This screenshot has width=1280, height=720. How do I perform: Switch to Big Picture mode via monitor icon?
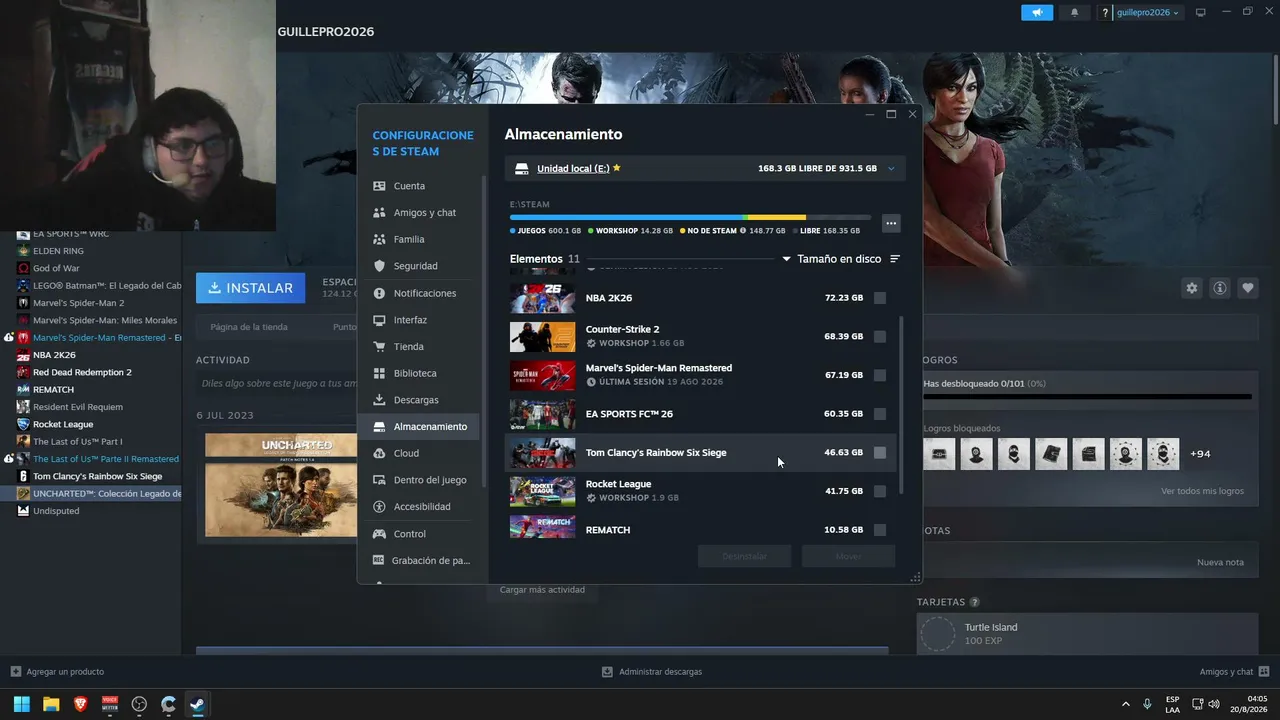click(x=1201, y=12)
